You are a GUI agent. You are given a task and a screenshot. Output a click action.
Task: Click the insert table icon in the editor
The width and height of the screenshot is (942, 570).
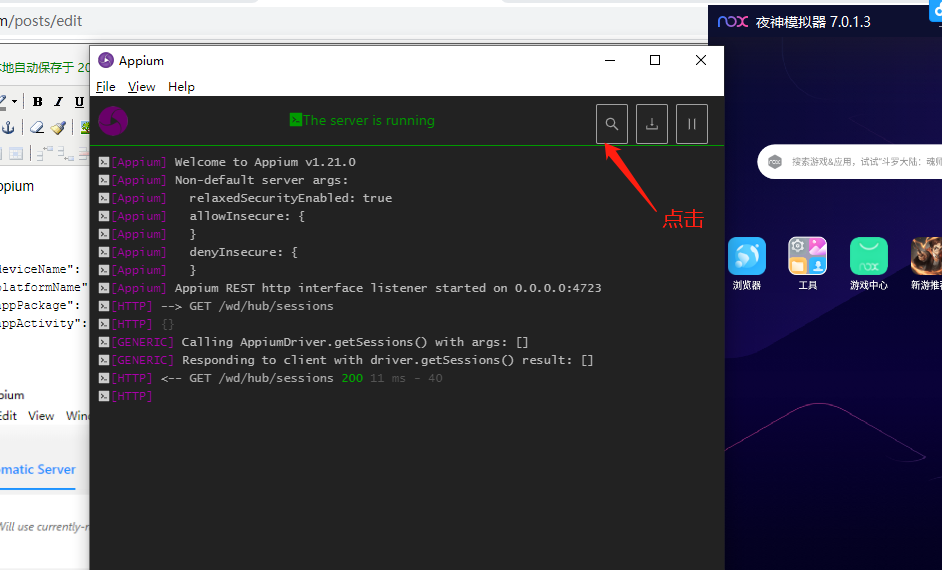point(16,154)
